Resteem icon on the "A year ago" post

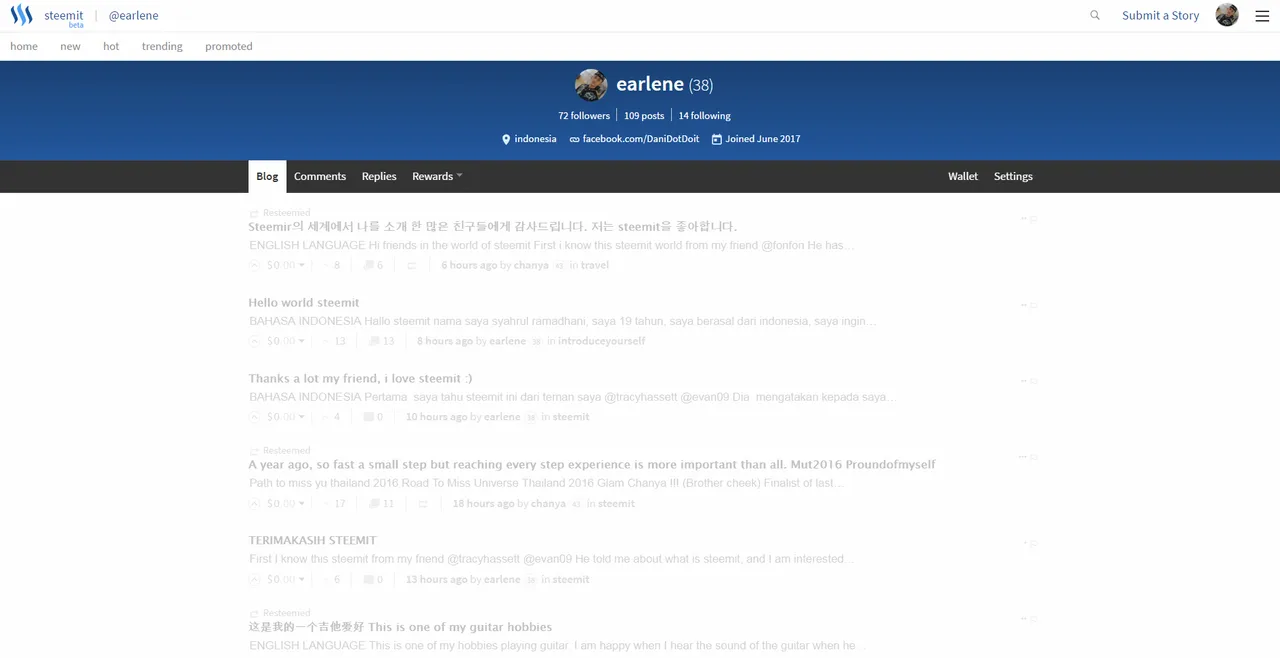tap(422, 504)
